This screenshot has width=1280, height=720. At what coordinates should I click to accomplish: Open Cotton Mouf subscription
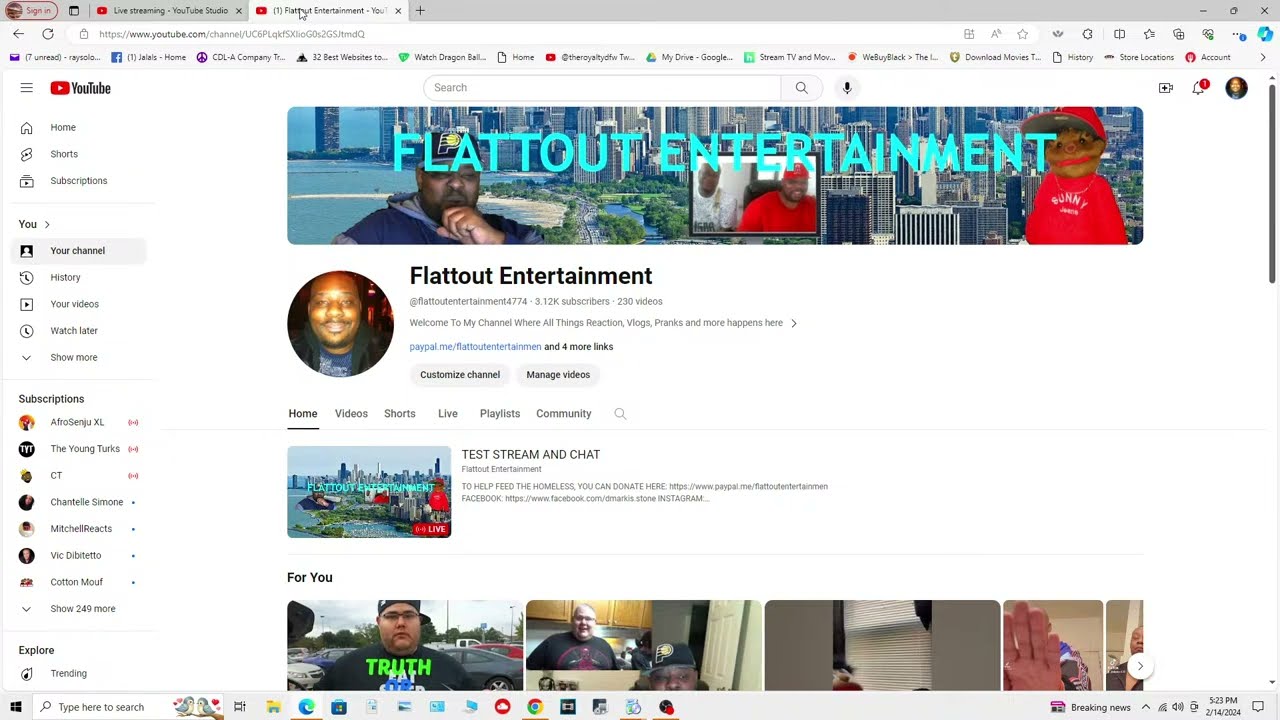(x=78, y=582)
